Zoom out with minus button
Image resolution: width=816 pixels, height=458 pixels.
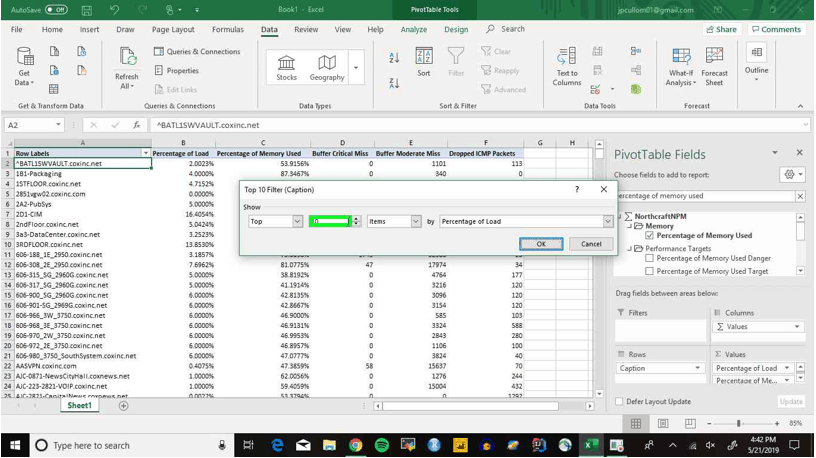[x=709, y=424]
